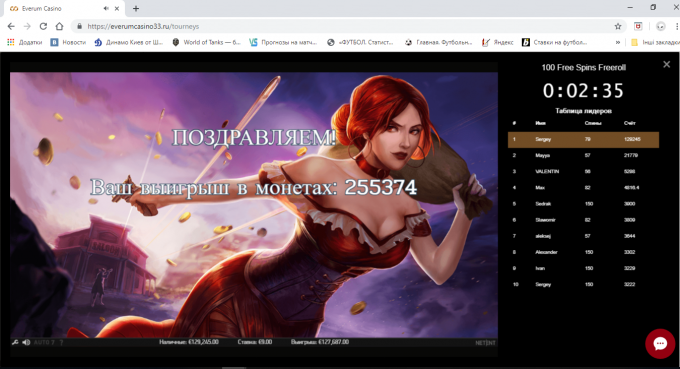Click the game help question mark
The width and height of the screenshot is (680, 369).
click(x=61, y=343)
